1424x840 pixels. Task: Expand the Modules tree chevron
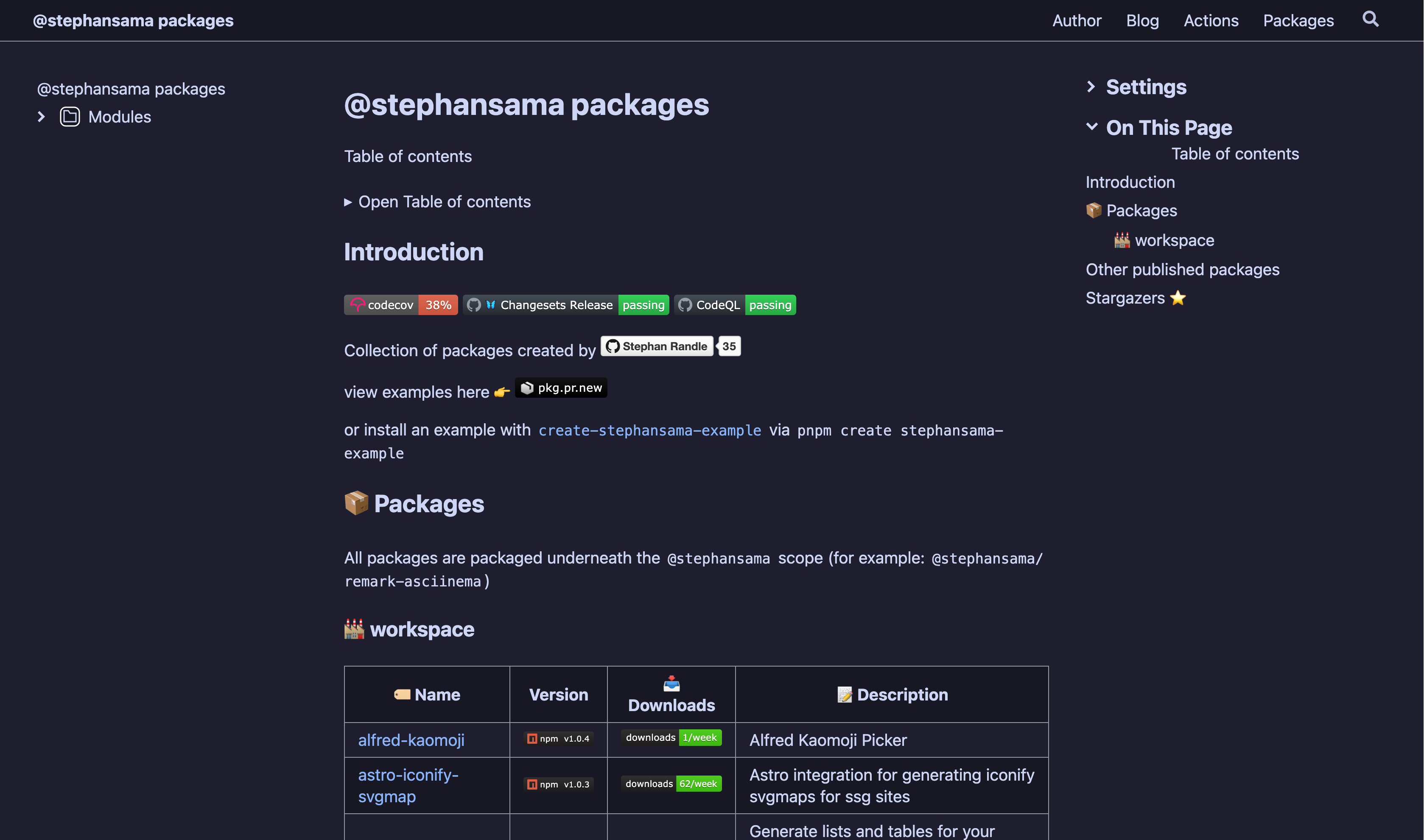(41, 117)
